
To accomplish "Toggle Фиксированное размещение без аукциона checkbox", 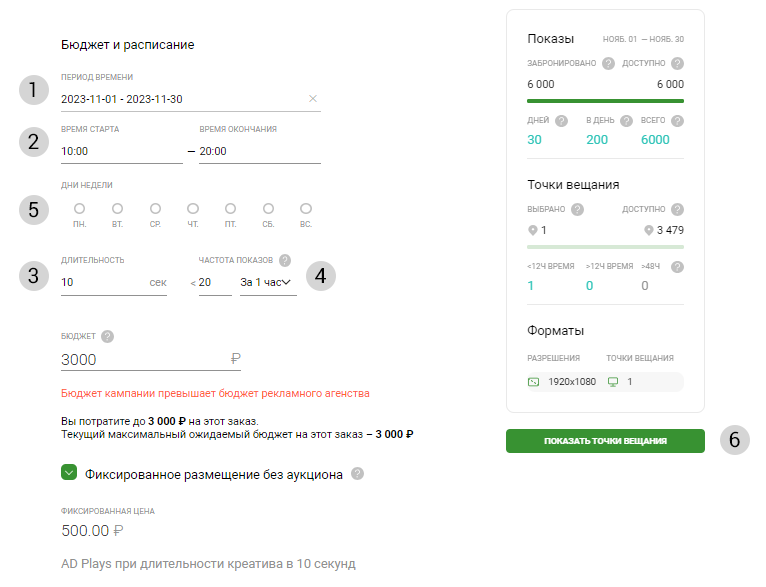I will point(69,473).
